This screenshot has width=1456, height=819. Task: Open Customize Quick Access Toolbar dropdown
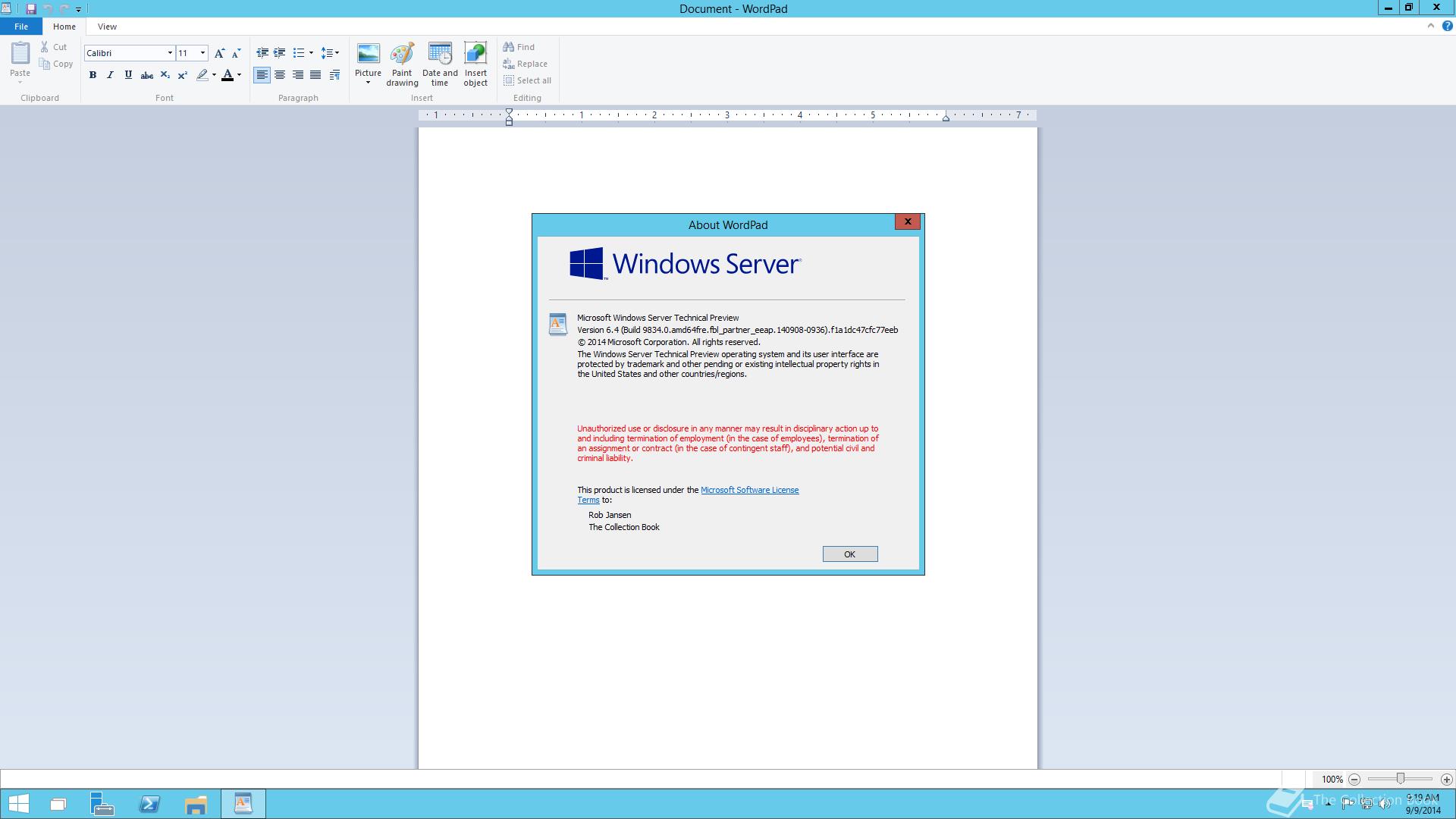[78, 10]
